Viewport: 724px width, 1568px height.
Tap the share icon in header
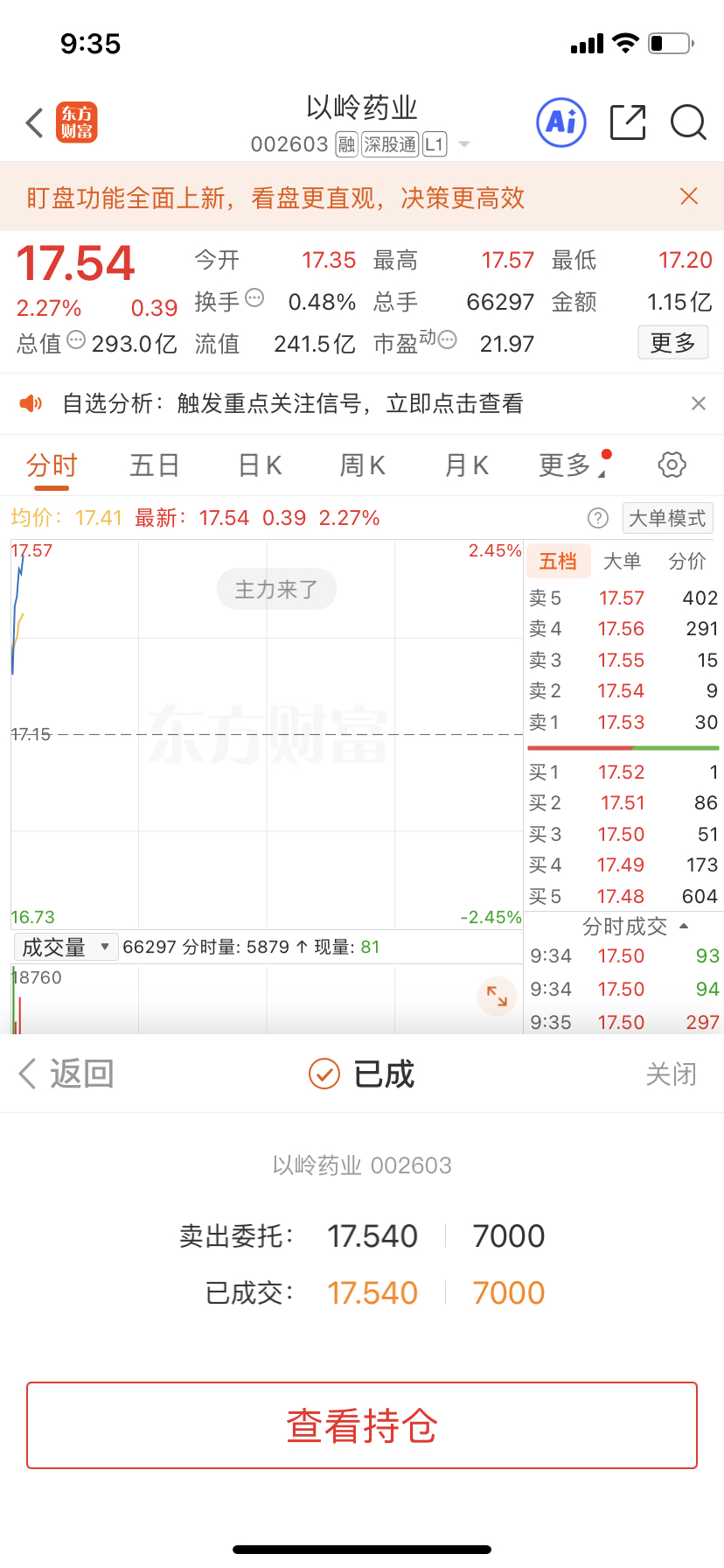628,122
